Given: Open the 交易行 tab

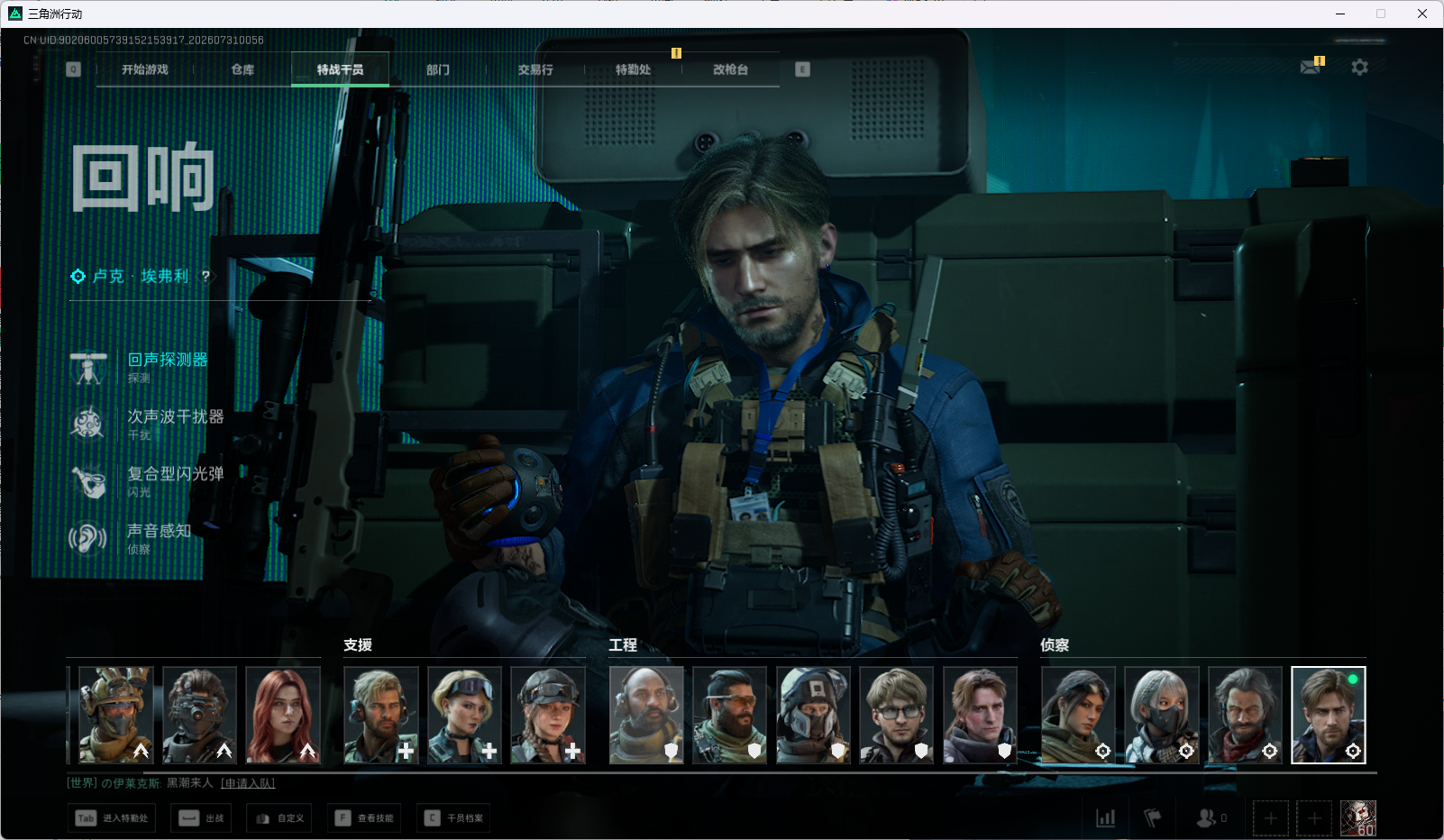Looking at the screenshot, I should click(535, 69).
